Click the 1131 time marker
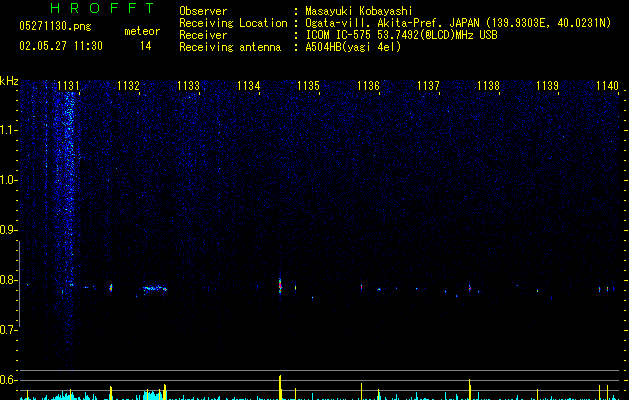This screenshot has width=629, height=400. 68,86
